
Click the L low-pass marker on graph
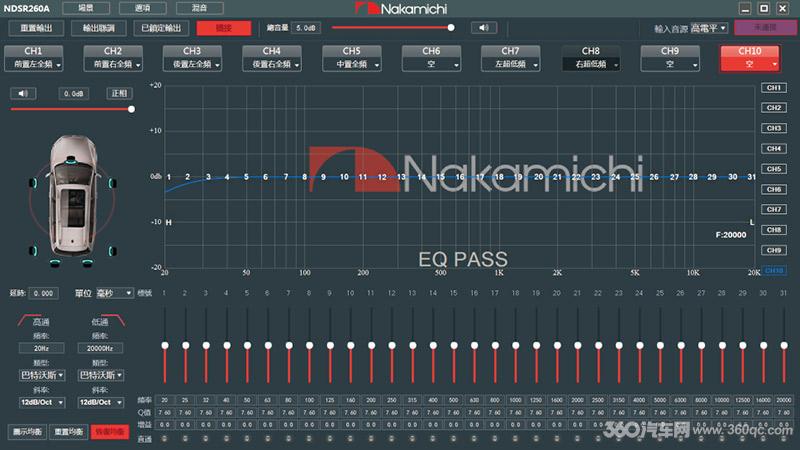click(752, 222)
